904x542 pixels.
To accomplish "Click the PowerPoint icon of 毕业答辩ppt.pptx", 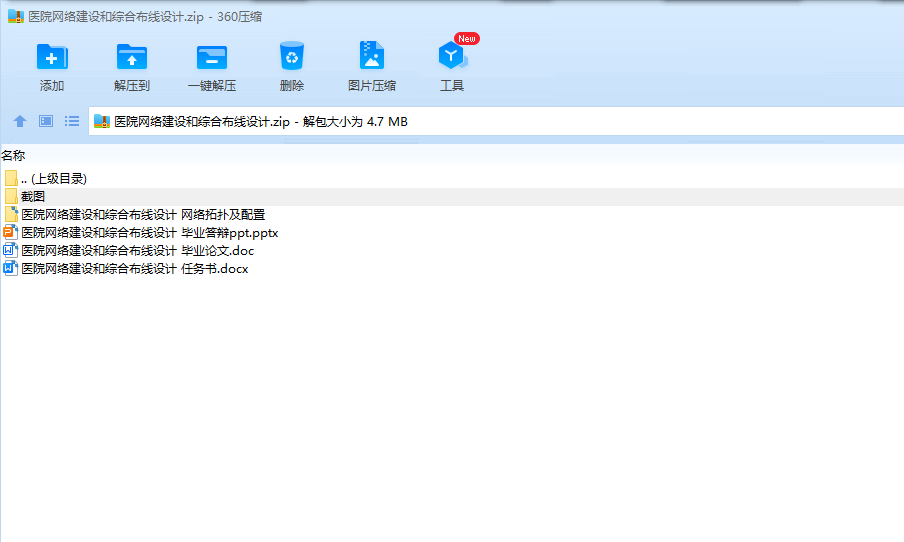I will click(x=10, y=232).
